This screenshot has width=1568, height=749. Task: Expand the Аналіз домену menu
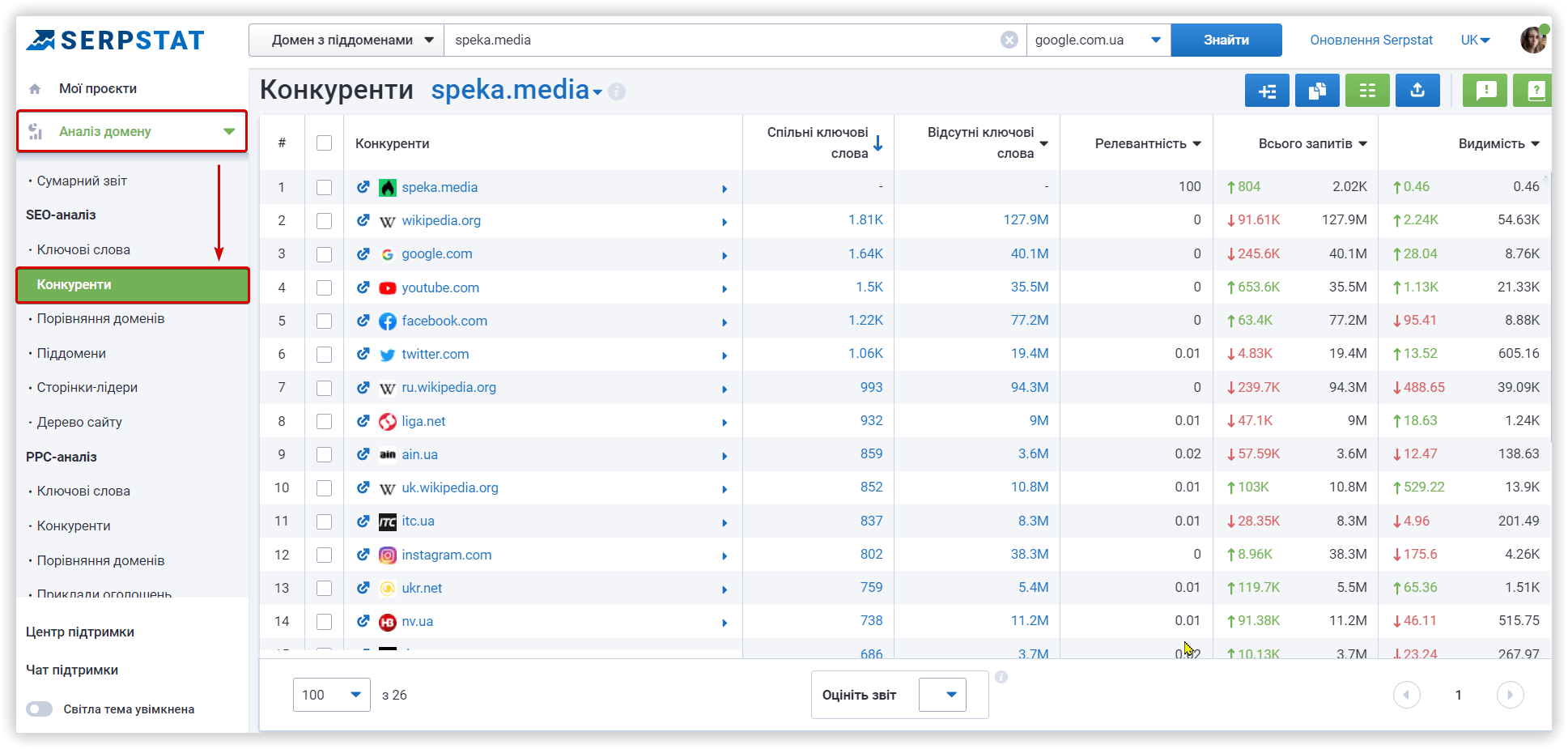[x=132, y=131]
